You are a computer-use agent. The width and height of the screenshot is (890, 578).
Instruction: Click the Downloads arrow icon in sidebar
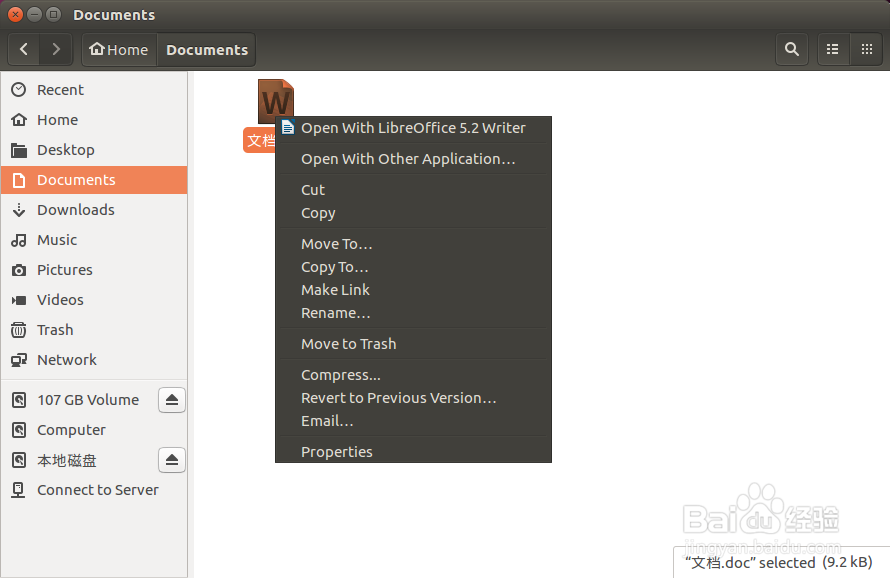pyautogui.click(x=19, y=210)
